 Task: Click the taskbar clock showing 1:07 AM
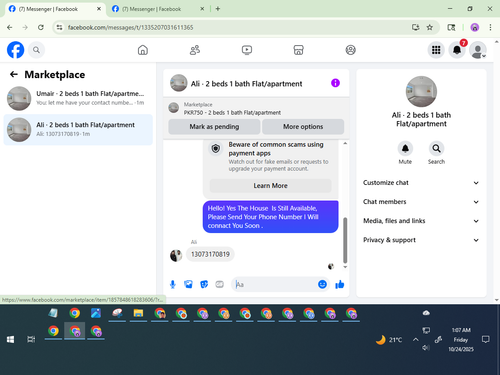pos(461,339)
